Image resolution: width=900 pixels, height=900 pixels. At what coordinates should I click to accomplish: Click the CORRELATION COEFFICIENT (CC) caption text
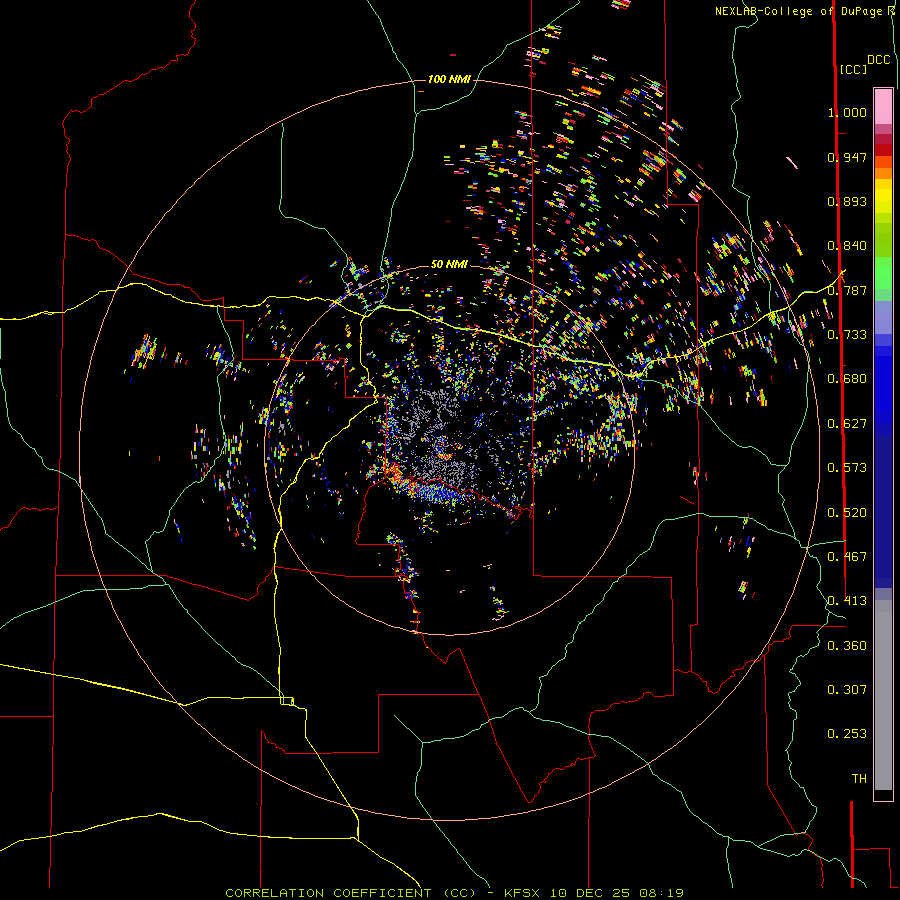(351, 893)
